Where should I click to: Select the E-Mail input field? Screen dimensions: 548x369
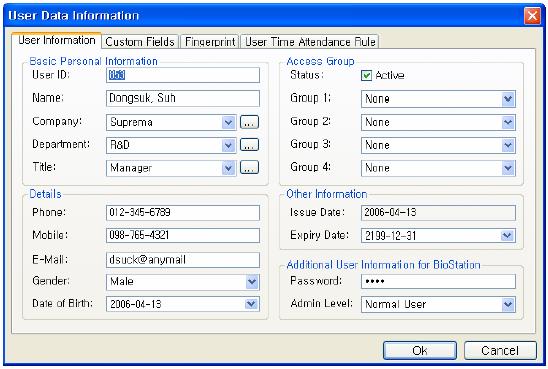(x=183, y=260)
